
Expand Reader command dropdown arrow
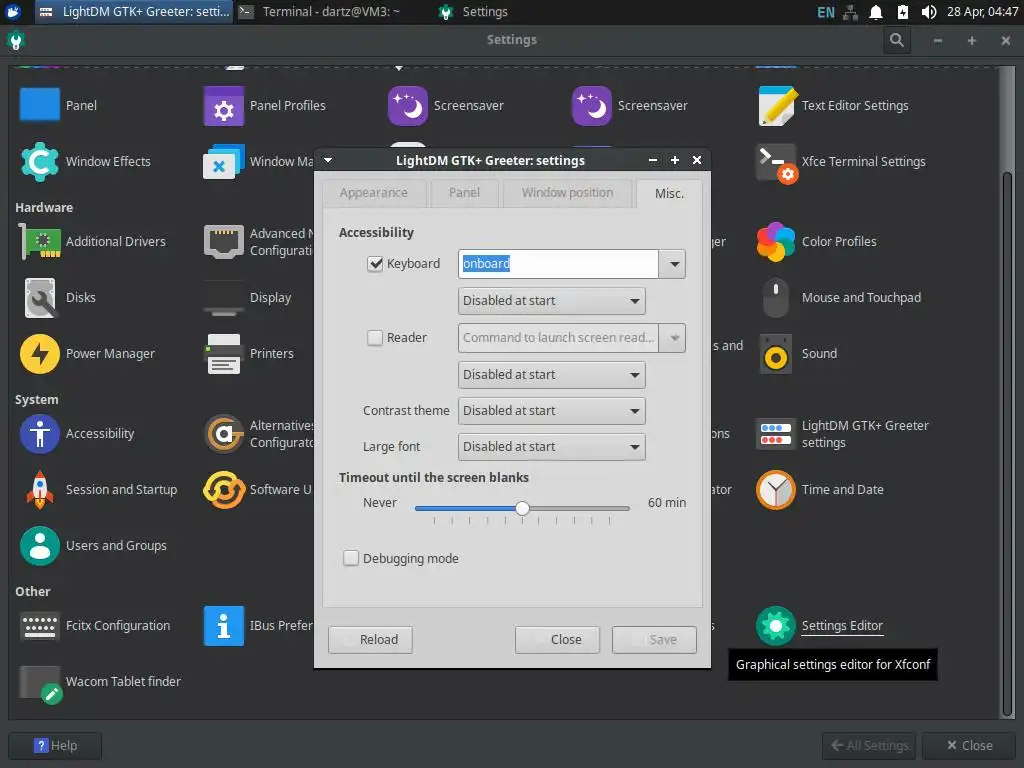[x=673, y=338]
